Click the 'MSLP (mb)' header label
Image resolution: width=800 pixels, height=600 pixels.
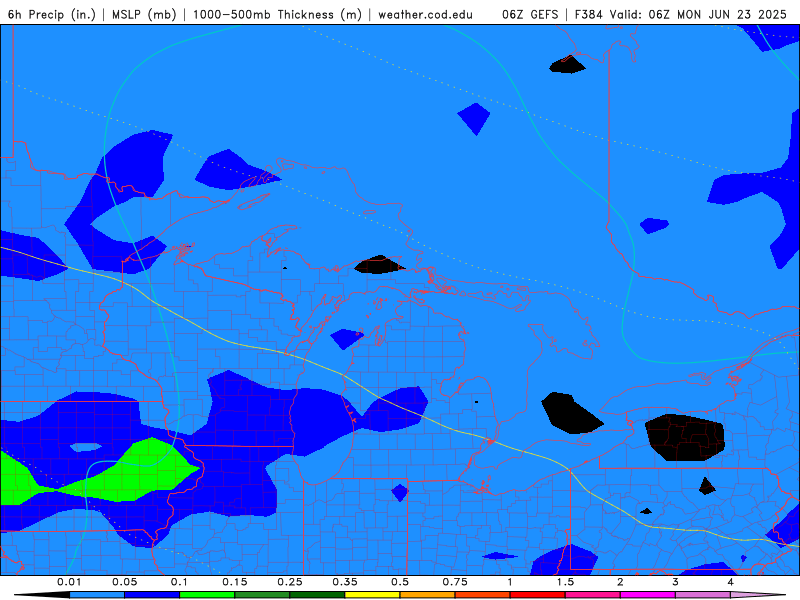click(x=144, y=14)
